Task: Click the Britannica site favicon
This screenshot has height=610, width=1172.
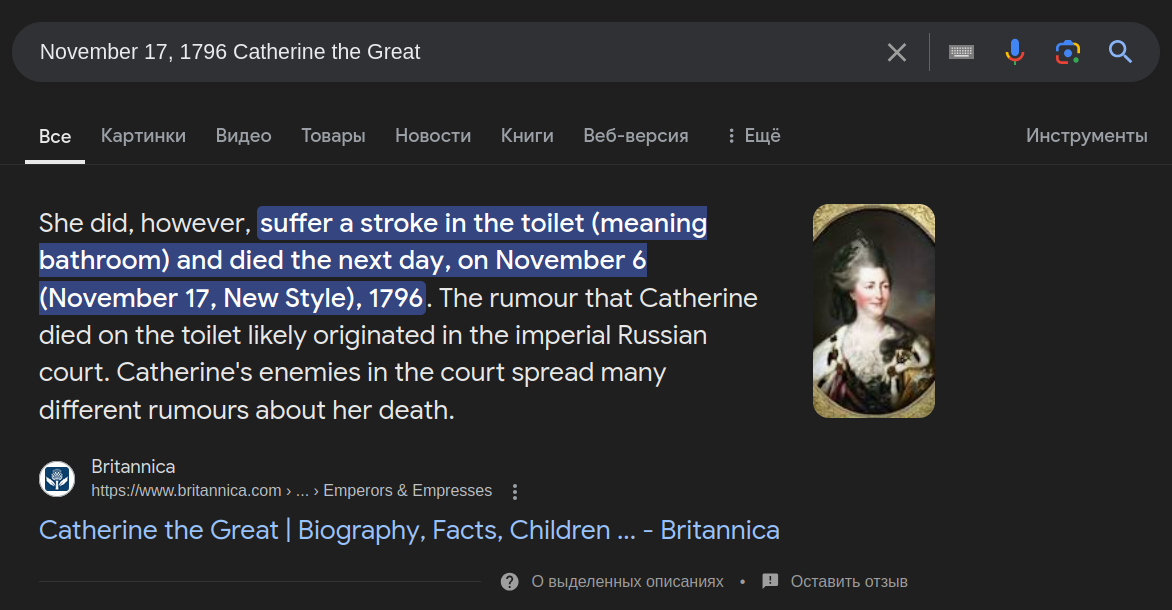Action: pos(57,479)
